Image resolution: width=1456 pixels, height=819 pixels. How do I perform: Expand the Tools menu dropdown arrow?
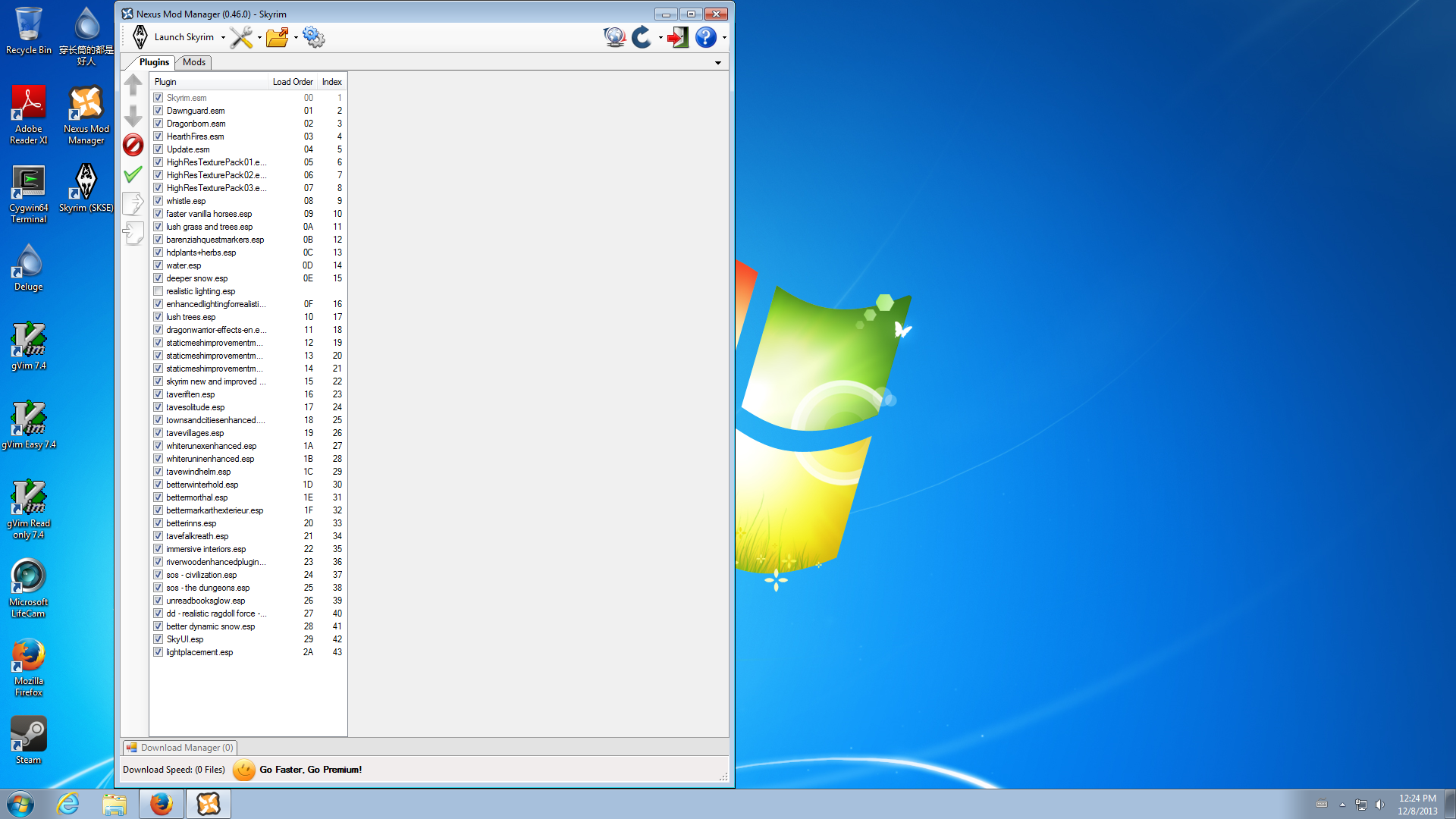[259, 37]
